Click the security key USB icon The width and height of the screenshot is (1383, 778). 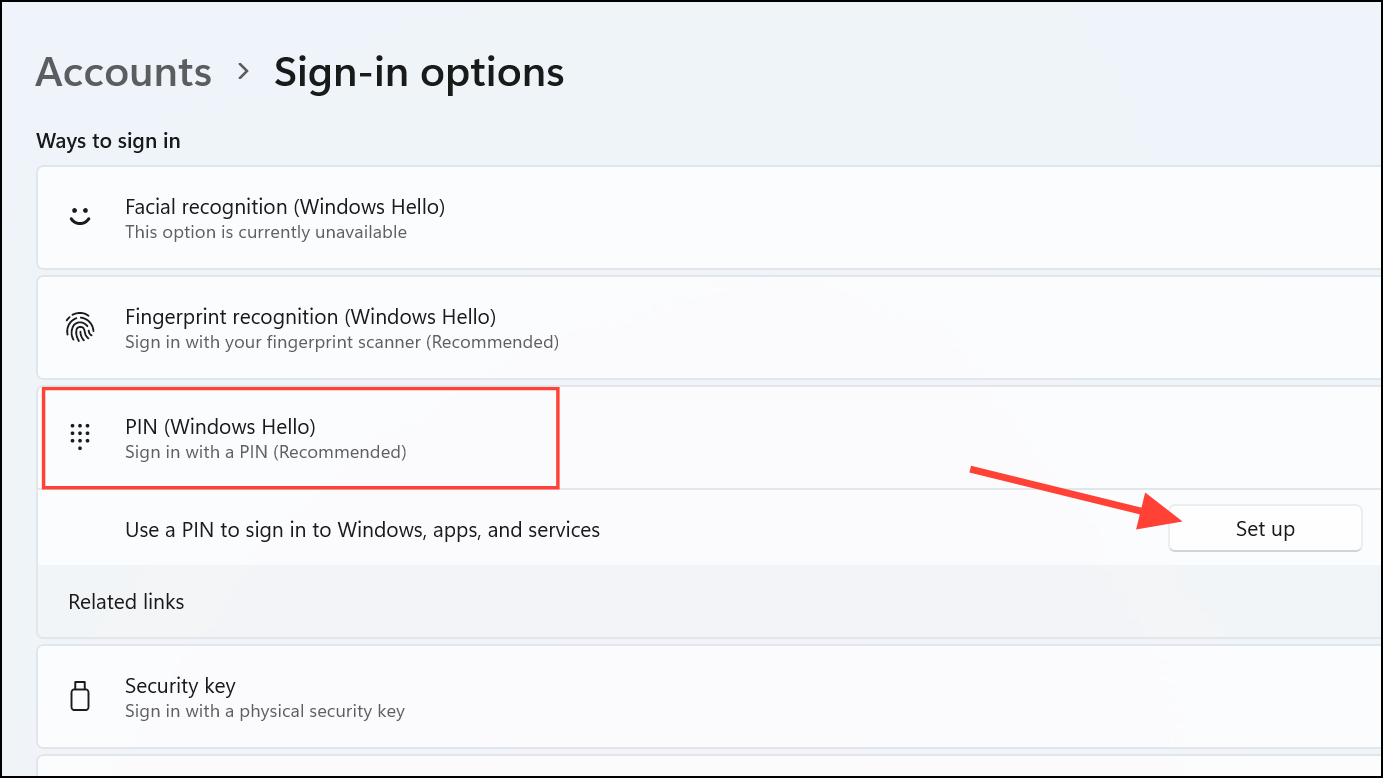click(x=80, y=696)
